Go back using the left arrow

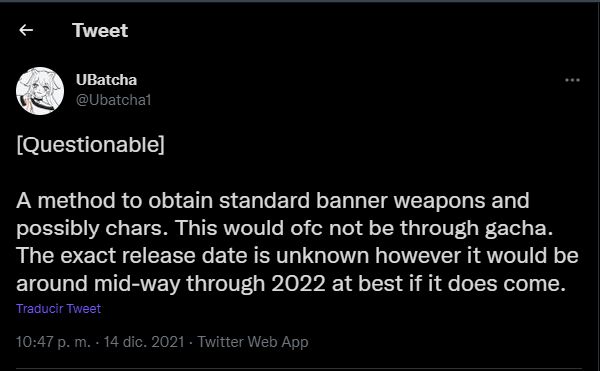26,30
